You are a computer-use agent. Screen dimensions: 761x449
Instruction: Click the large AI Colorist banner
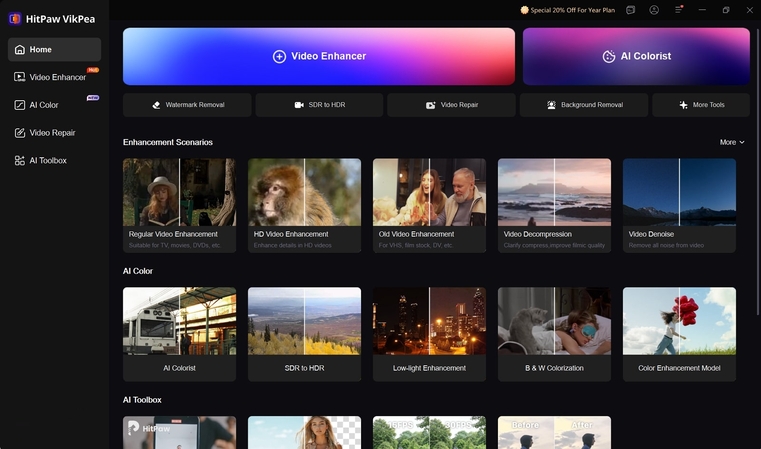[636, 56]
